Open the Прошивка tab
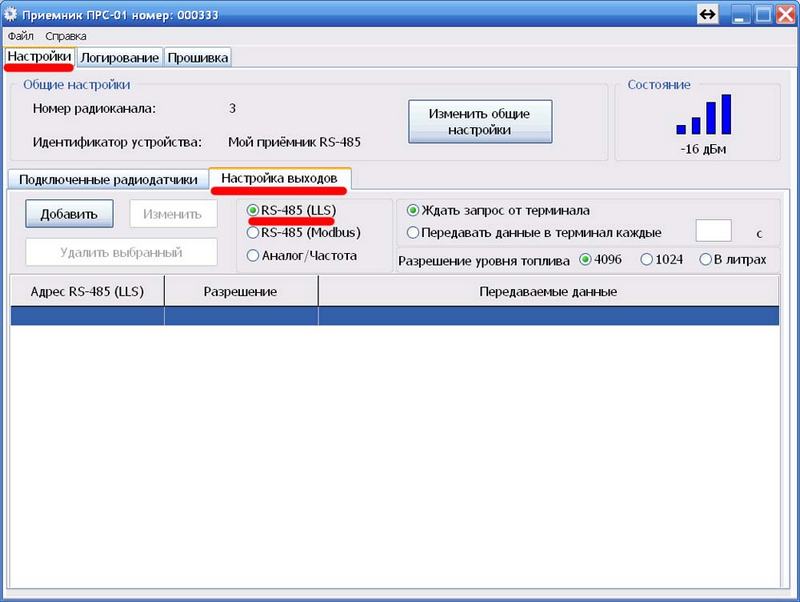800x602 pixels. tap(198, 58)
